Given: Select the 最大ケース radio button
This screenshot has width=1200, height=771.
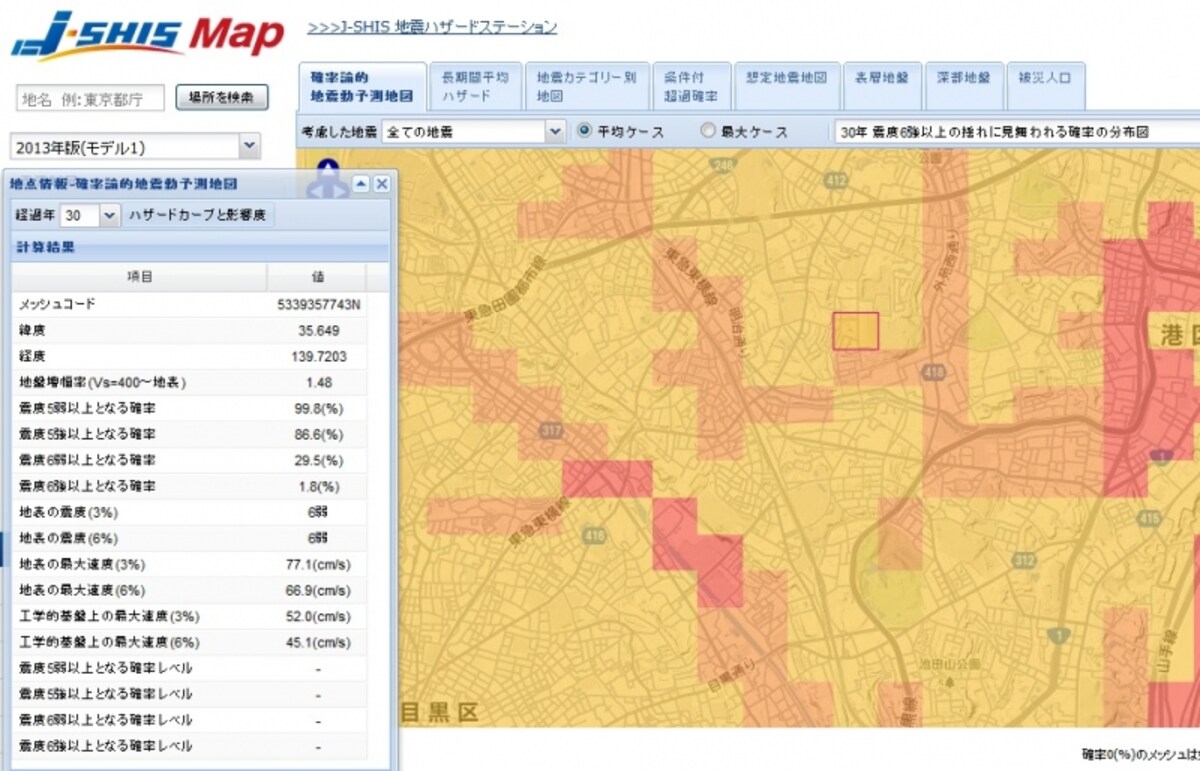Looking at the screenshot, I should [708, 131].
